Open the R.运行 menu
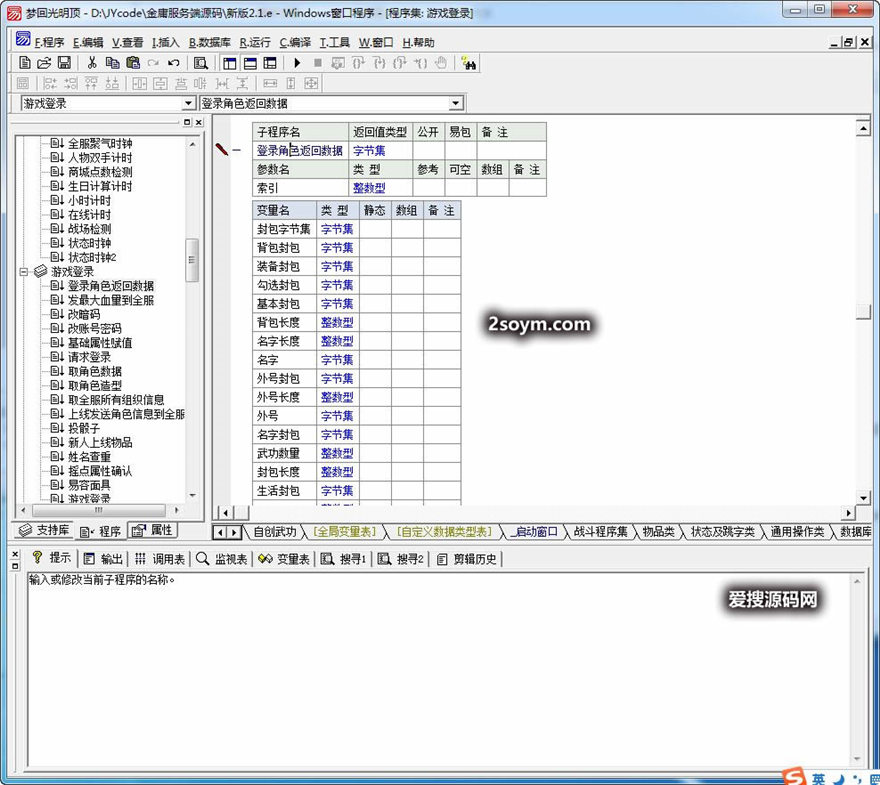Viewport: 880px width, 785px height. pos(255,43)
